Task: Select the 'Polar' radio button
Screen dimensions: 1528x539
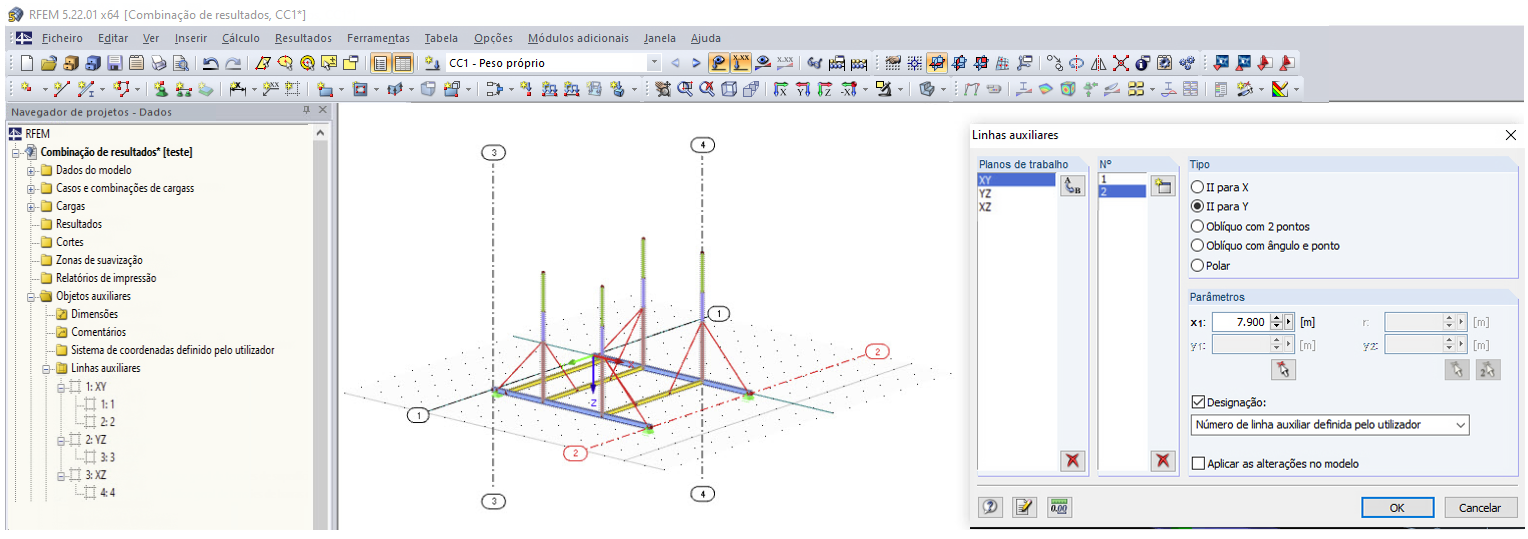Action: [1197, 265]
